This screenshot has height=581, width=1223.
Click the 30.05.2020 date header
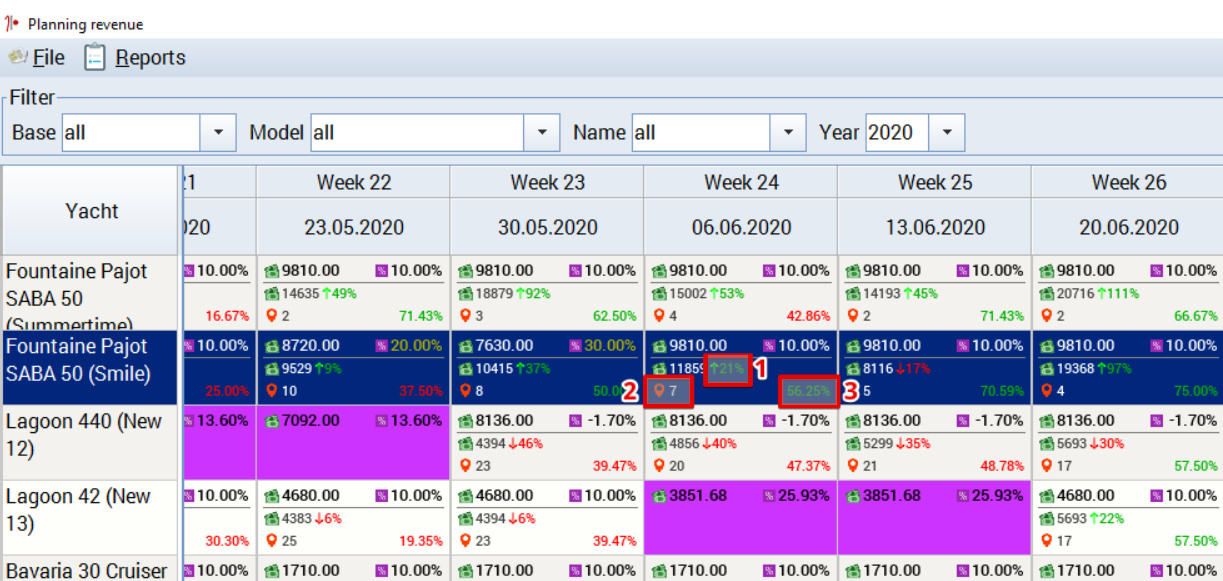(547, 227)
